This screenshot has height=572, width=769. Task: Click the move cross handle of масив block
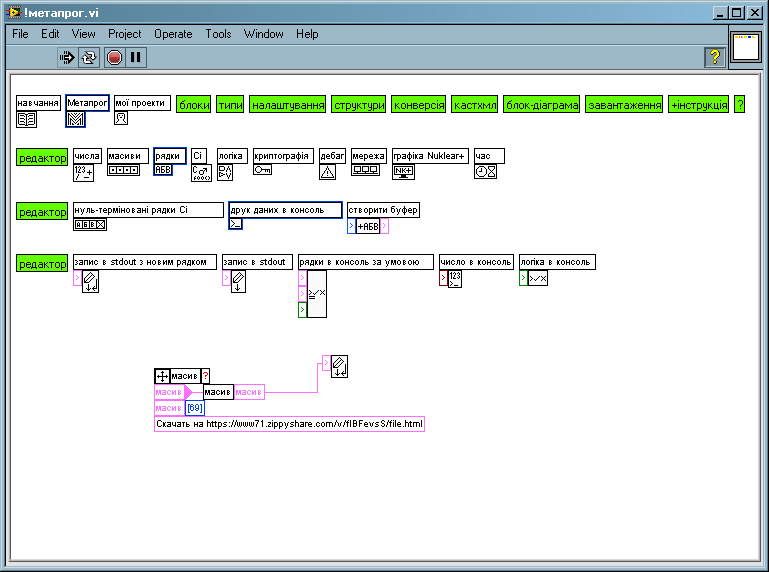point(162,376)
